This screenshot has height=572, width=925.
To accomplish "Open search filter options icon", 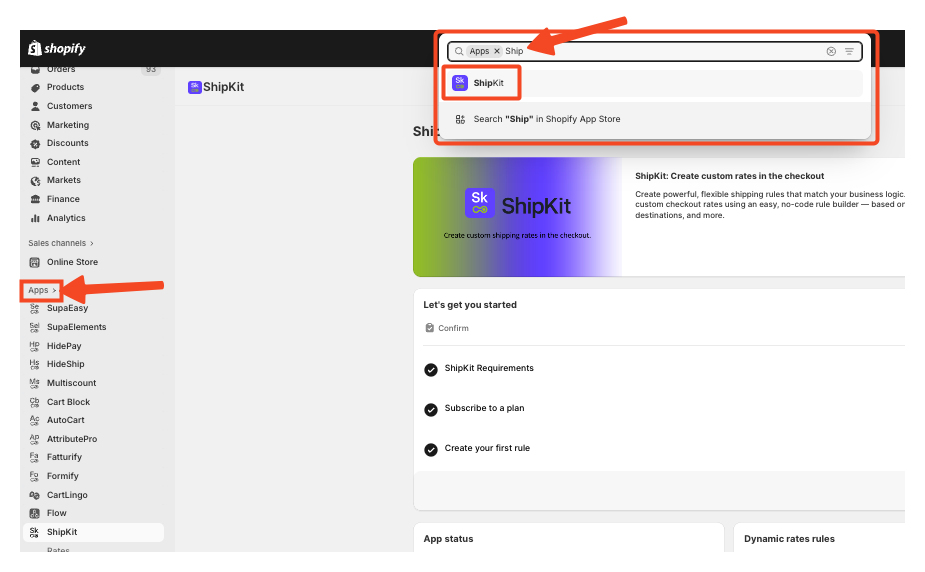I will tap(849, 51).
